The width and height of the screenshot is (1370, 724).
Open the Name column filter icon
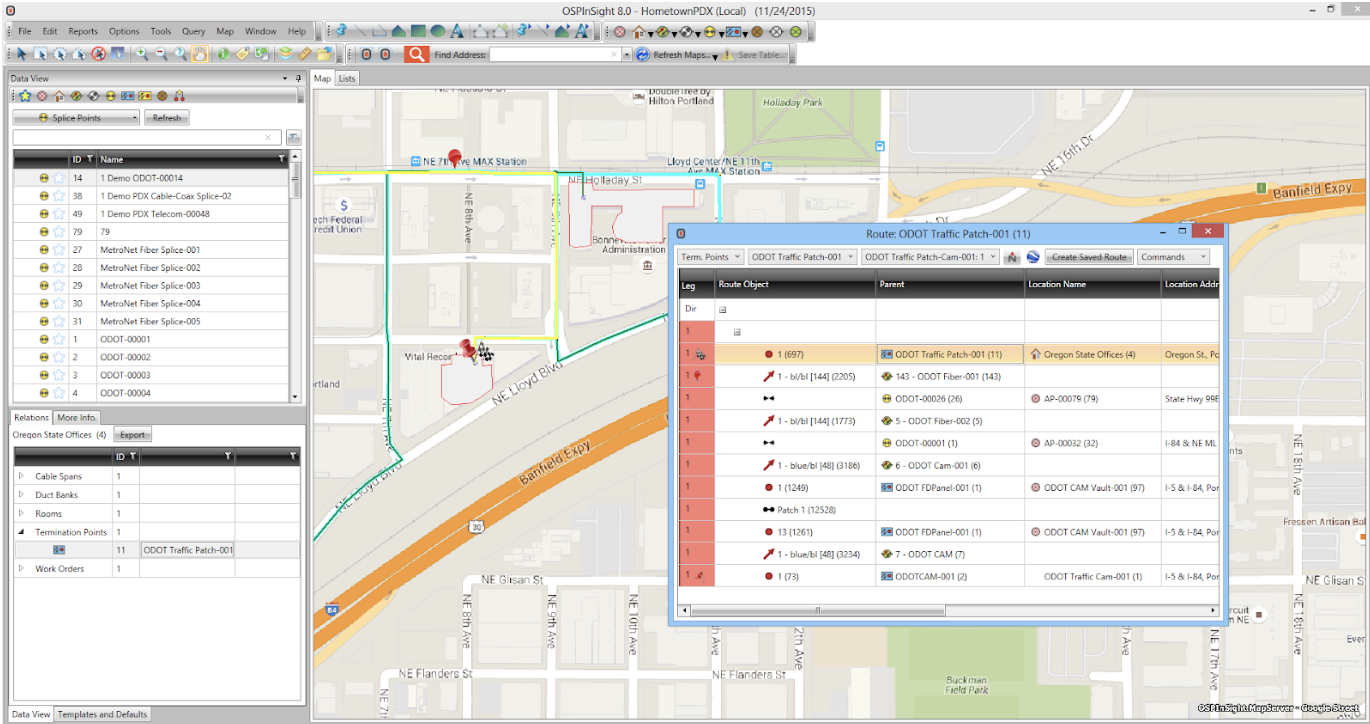(x=281, y=158)
